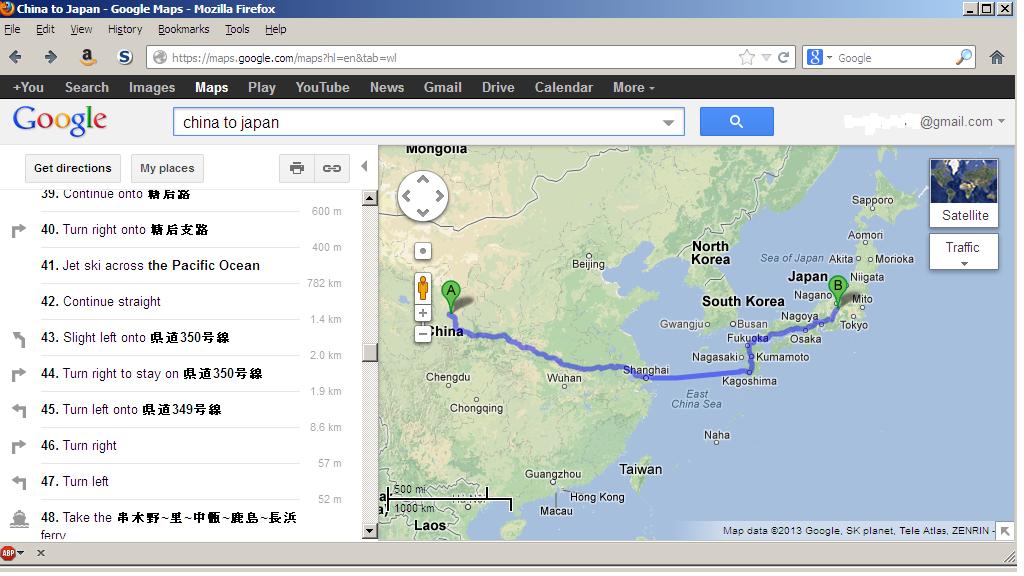The height and width of the screenshot is (576, 1024).
Task: Open the View menu
Action: [81, 29]
